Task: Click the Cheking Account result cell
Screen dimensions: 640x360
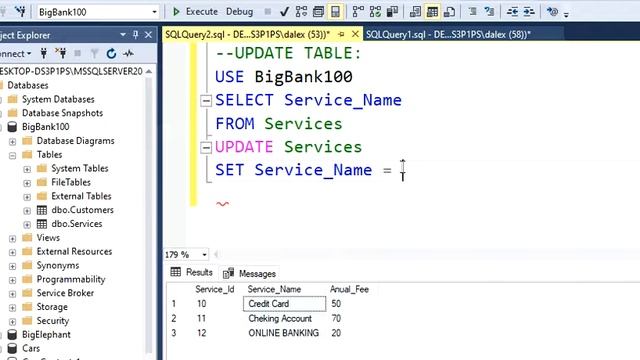Action: coord(284,318)
